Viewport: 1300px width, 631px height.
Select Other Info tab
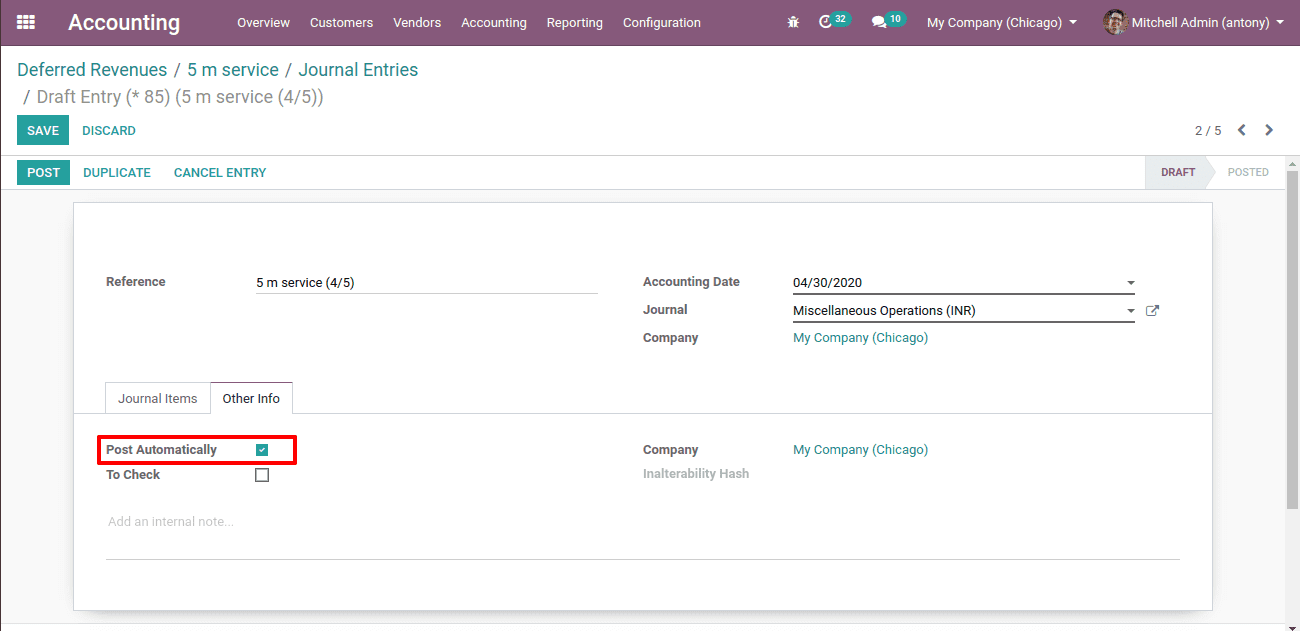(251, 398)
